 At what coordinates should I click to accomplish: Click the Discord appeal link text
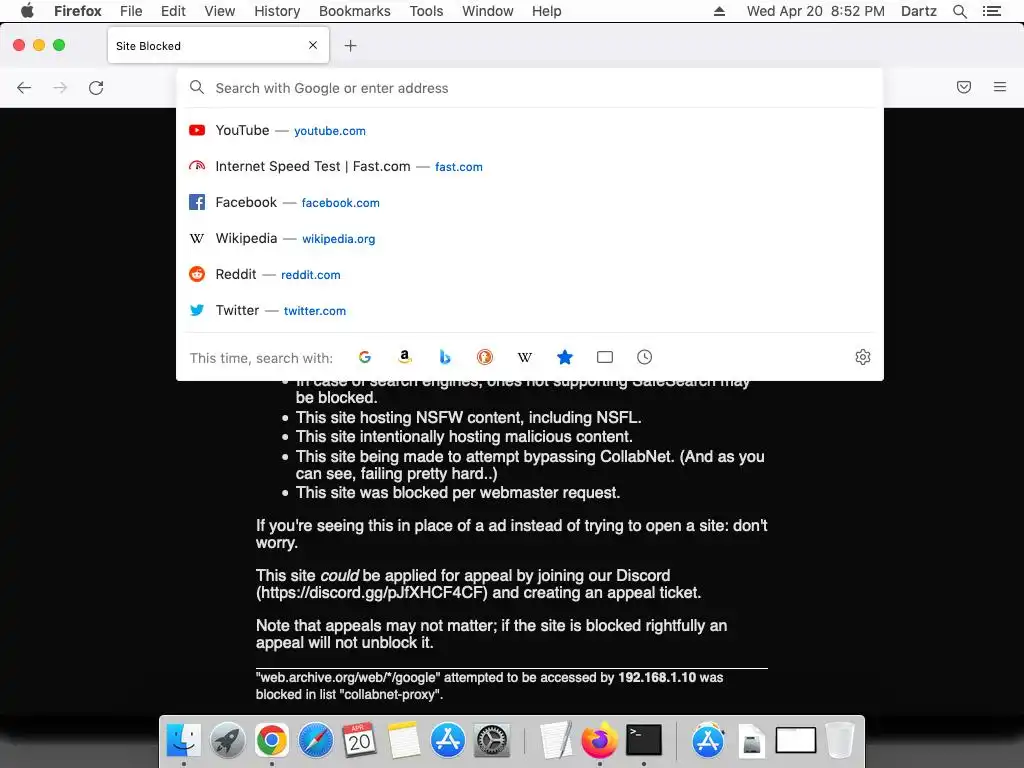[372, 593]
